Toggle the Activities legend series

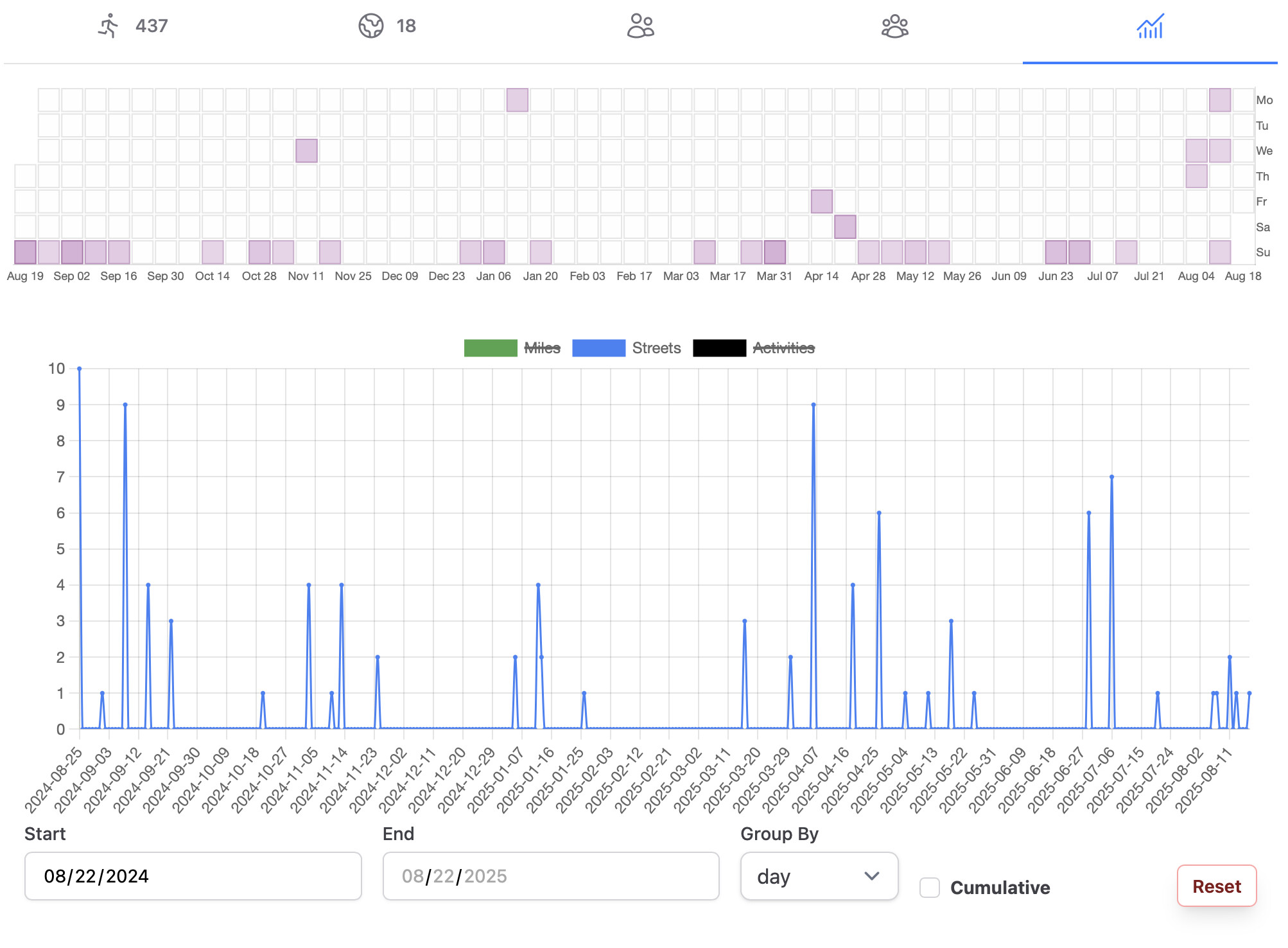click(x=783, y=348)
